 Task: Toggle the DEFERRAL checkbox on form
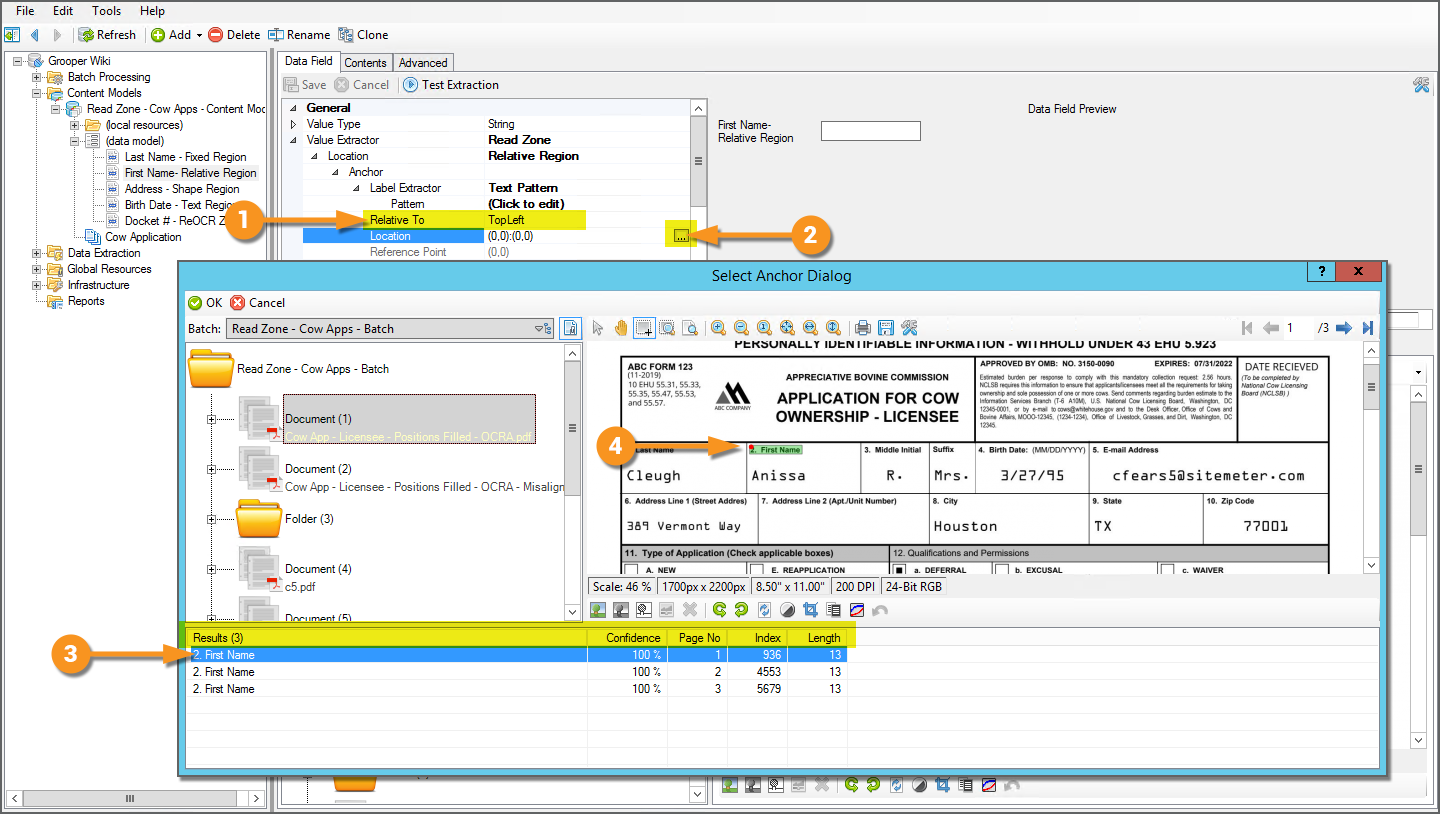[x=900, y=570]
